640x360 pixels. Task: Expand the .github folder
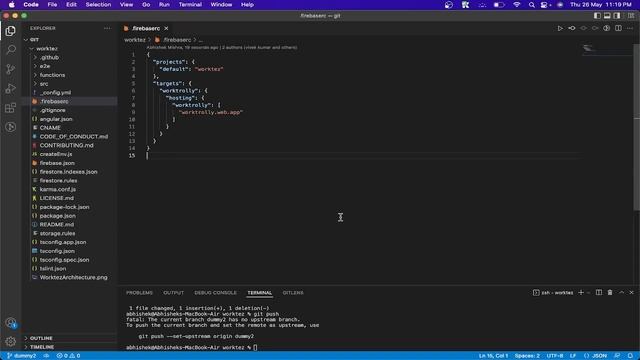(49, 58)
